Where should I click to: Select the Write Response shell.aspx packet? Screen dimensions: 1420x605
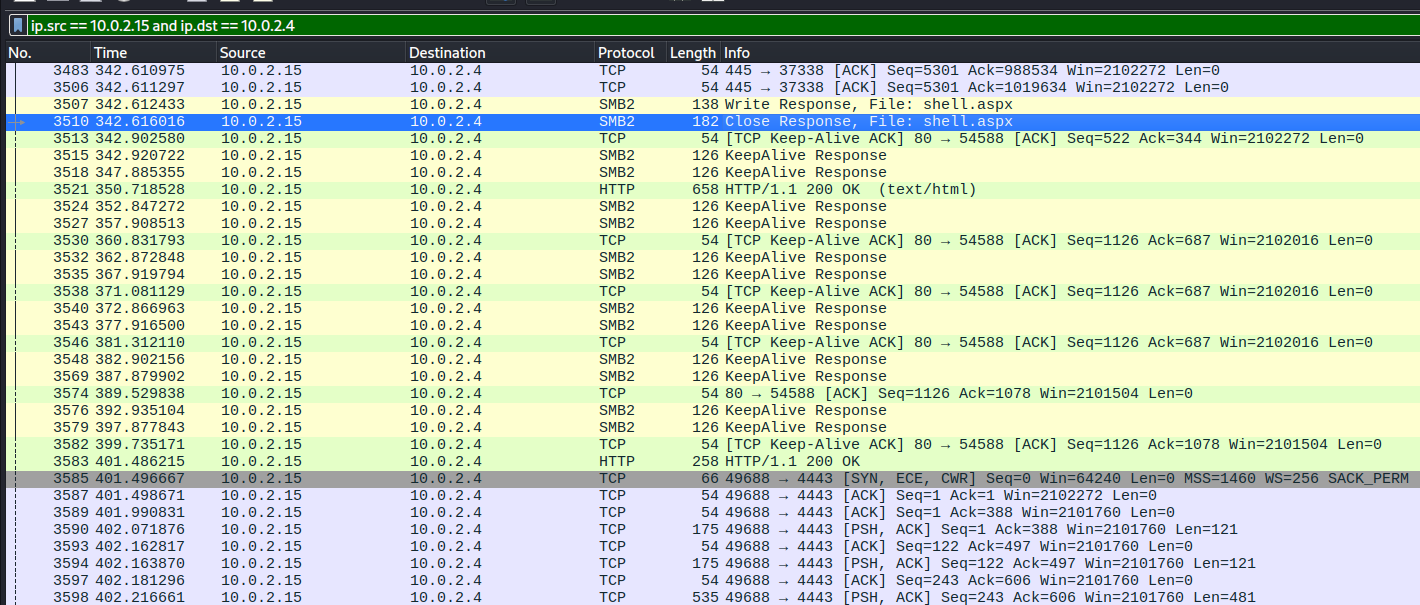pyautogui.click(x=712, y=105)
